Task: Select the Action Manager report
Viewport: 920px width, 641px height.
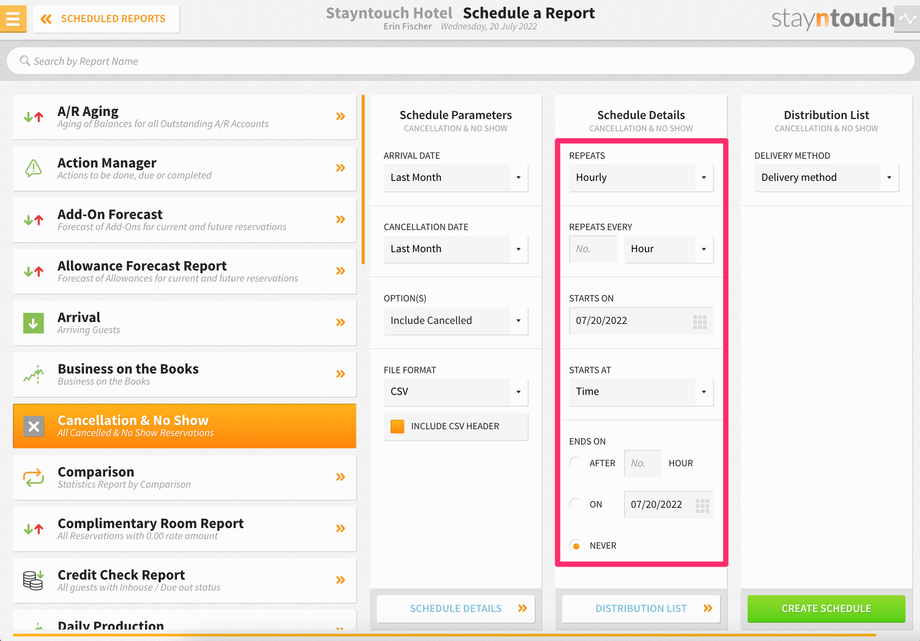Action: 184,168
